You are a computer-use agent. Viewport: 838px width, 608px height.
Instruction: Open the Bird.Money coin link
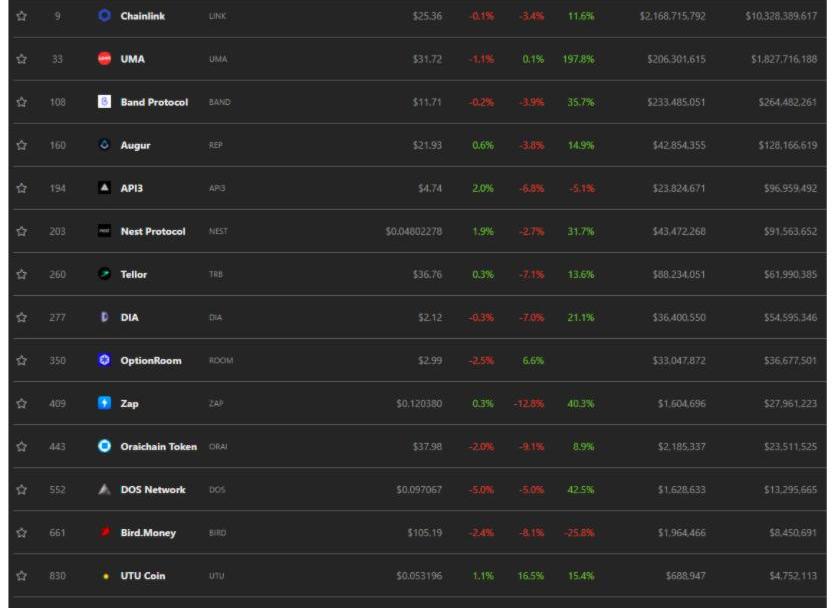click(148, 533)
